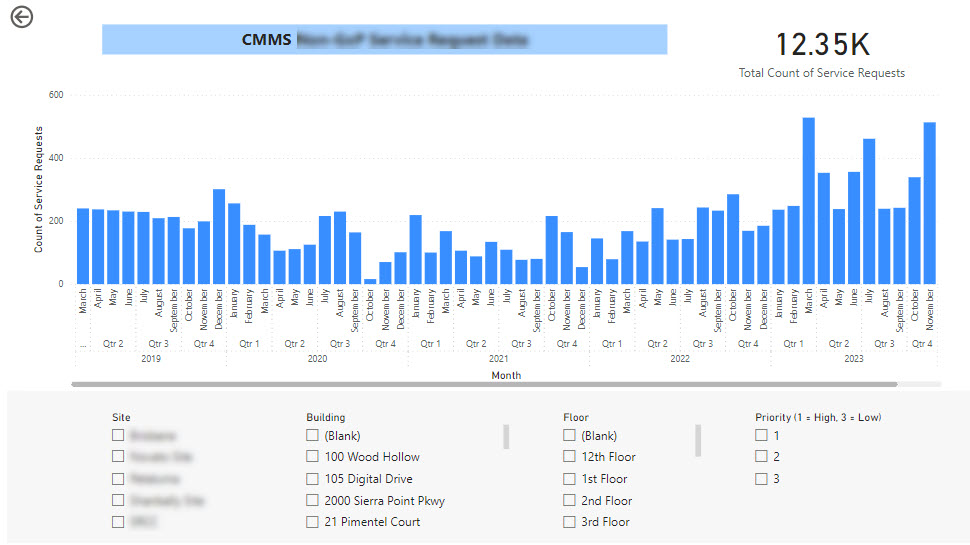The image size is (970, 545).
Task: Select Priority 2 in the priority slicer
Action: pyautogui.click(x=762, y=457)
